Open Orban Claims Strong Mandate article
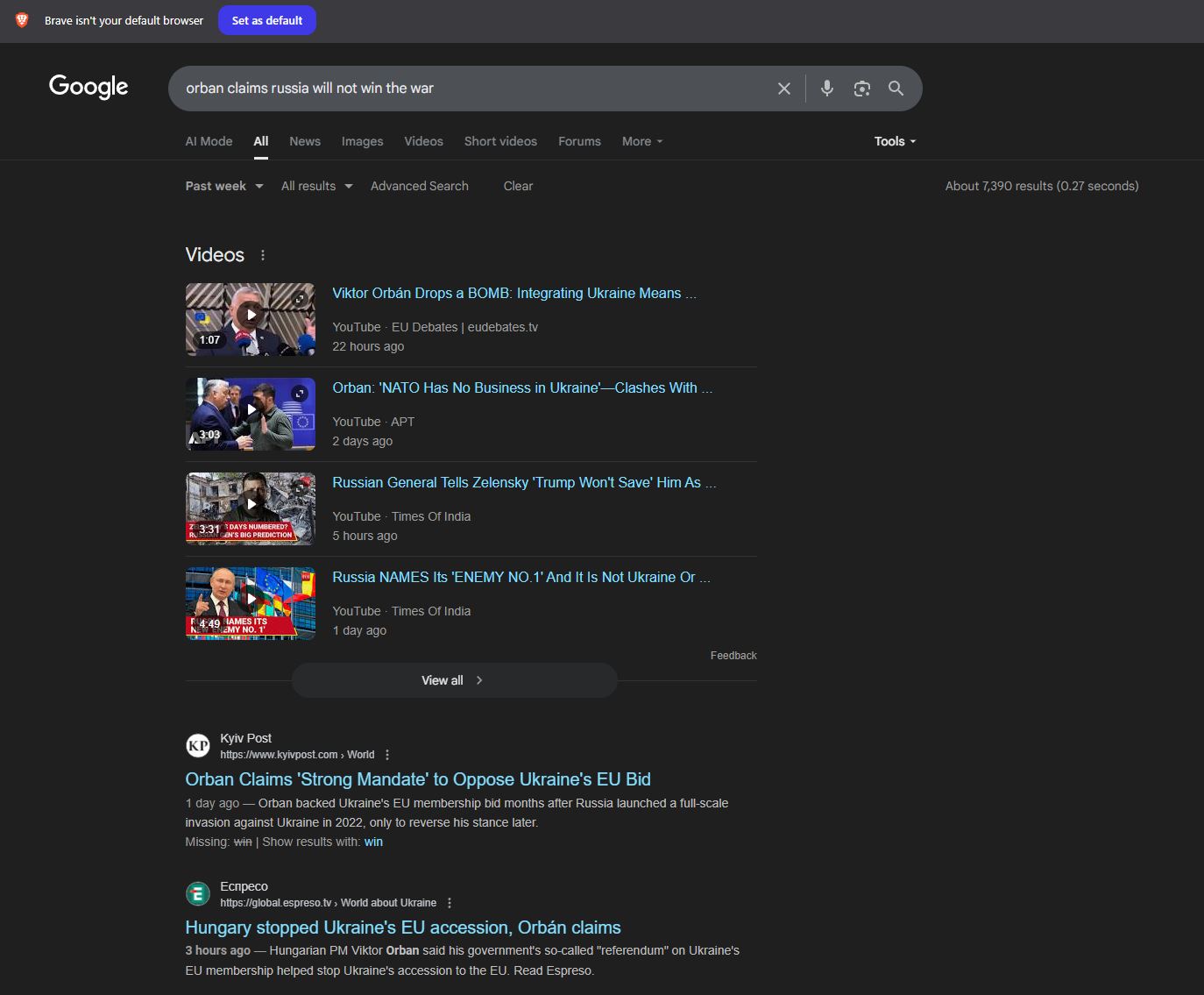This screenshot has height=995, width=1204. click(418, 779)
